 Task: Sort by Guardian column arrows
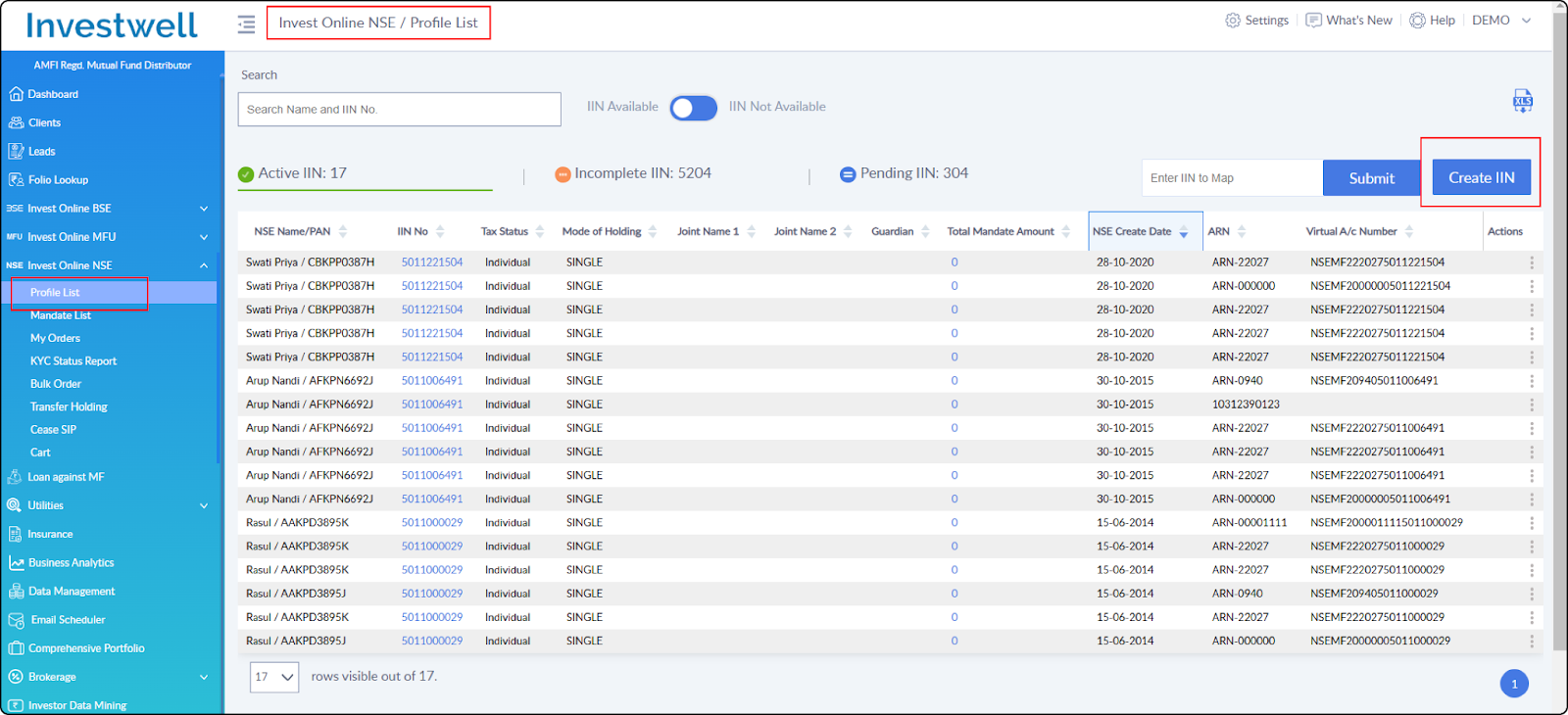click(925, 231)
